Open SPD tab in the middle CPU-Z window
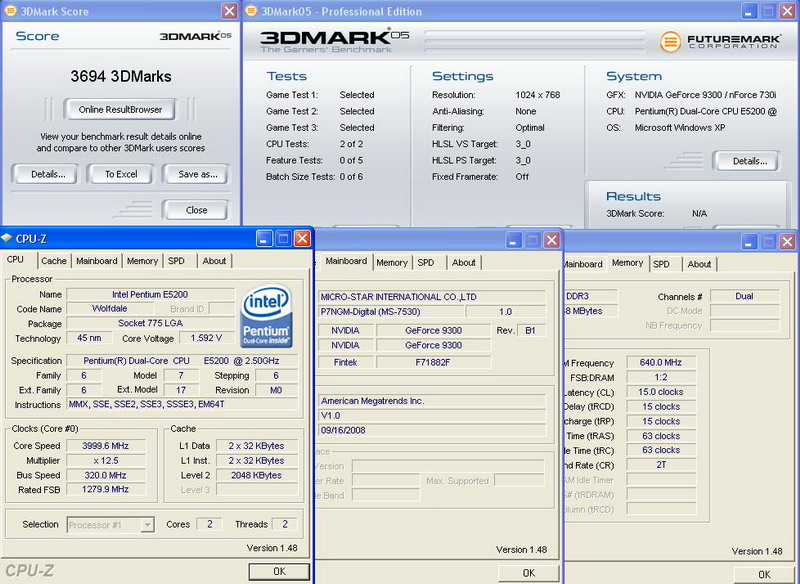 [x=426, y=263]
